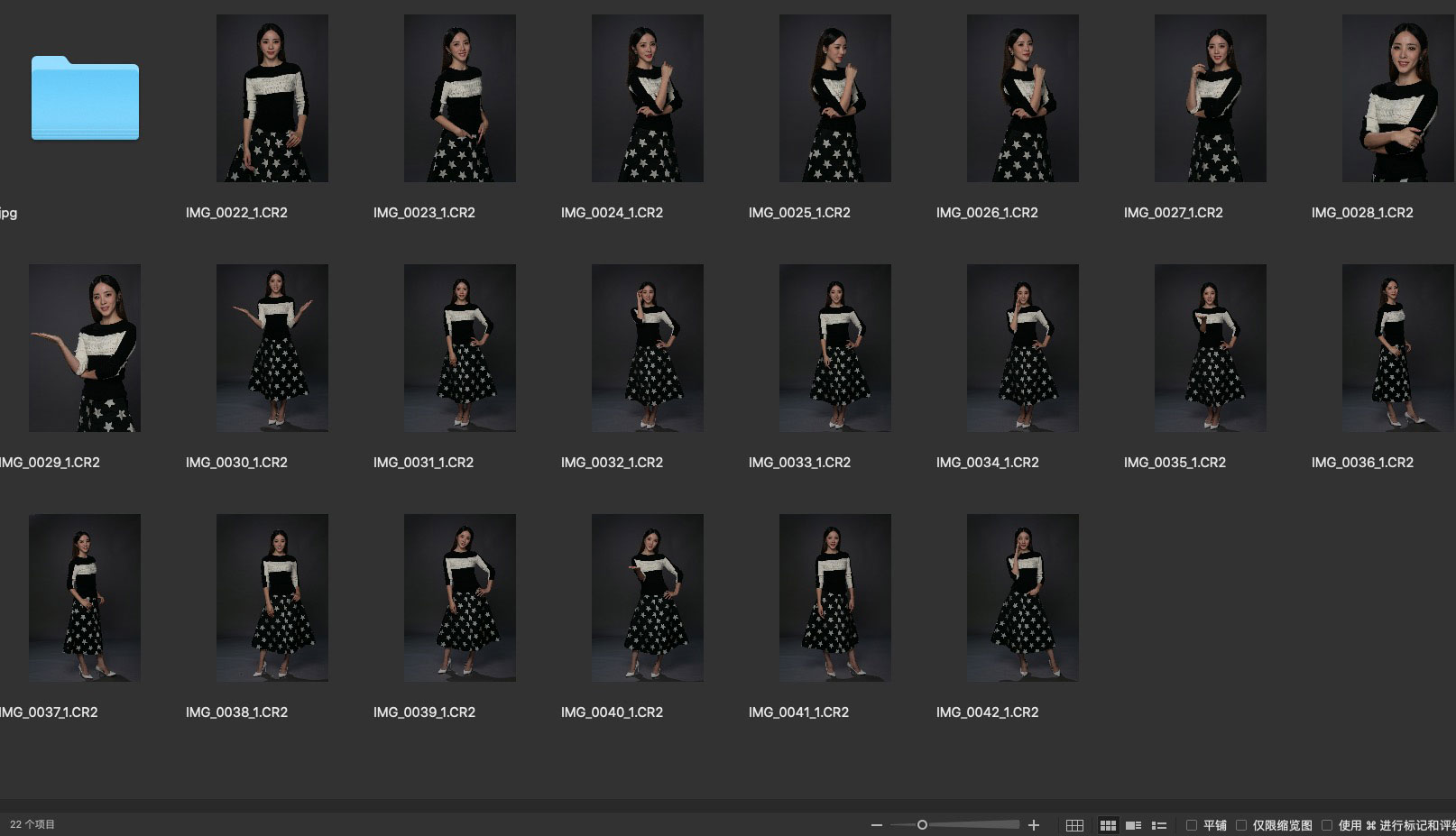Switch to details view icon
Screen dimensions: 1456x836
pyautogui.click(x=1134, y=825)
